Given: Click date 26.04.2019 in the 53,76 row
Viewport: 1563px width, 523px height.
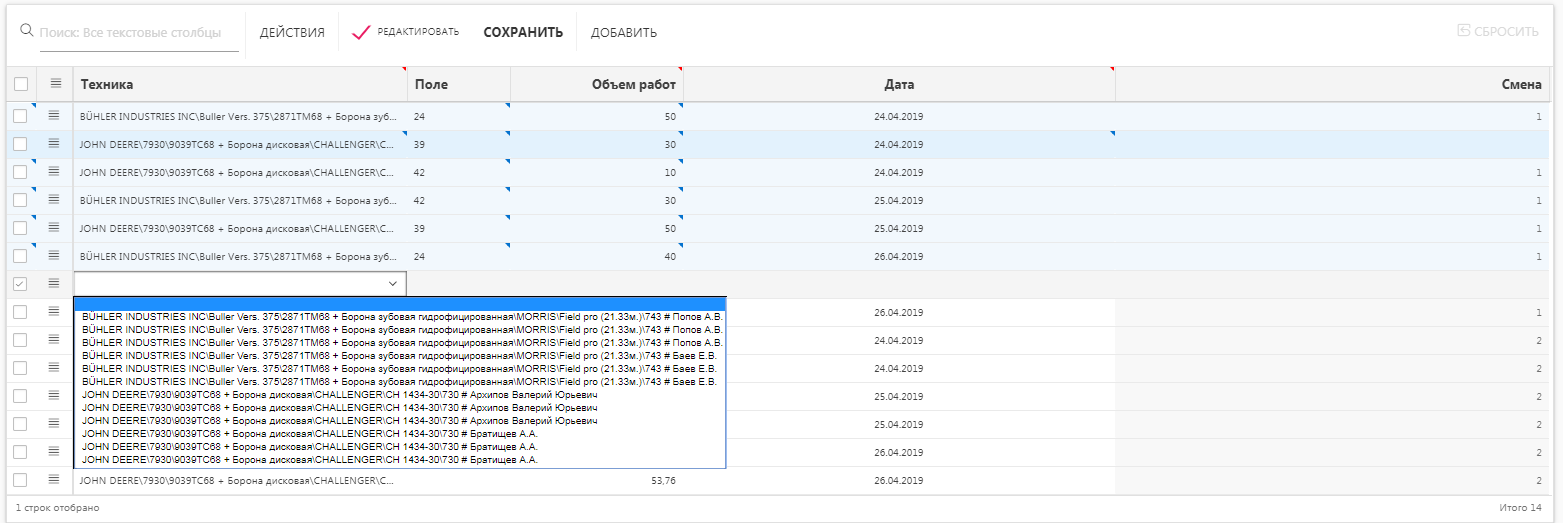Looking at the screenshot, I should point(898,480).
